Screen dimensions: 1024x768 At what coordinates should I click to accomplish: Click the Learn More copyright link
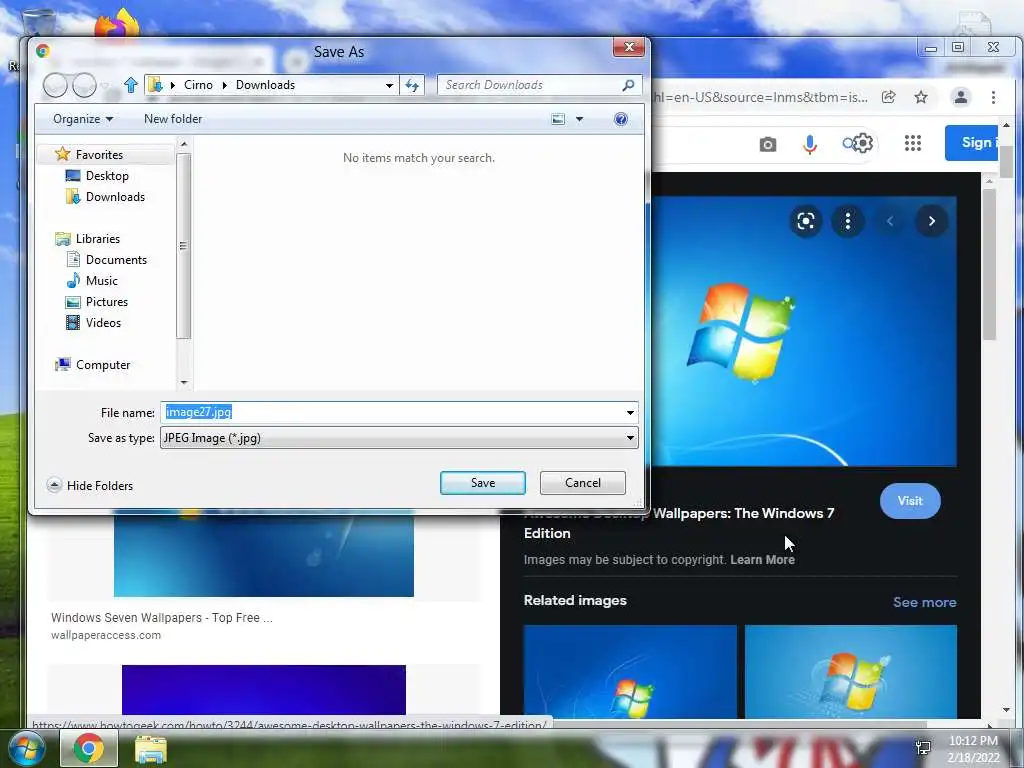click(x=762, y=560)
